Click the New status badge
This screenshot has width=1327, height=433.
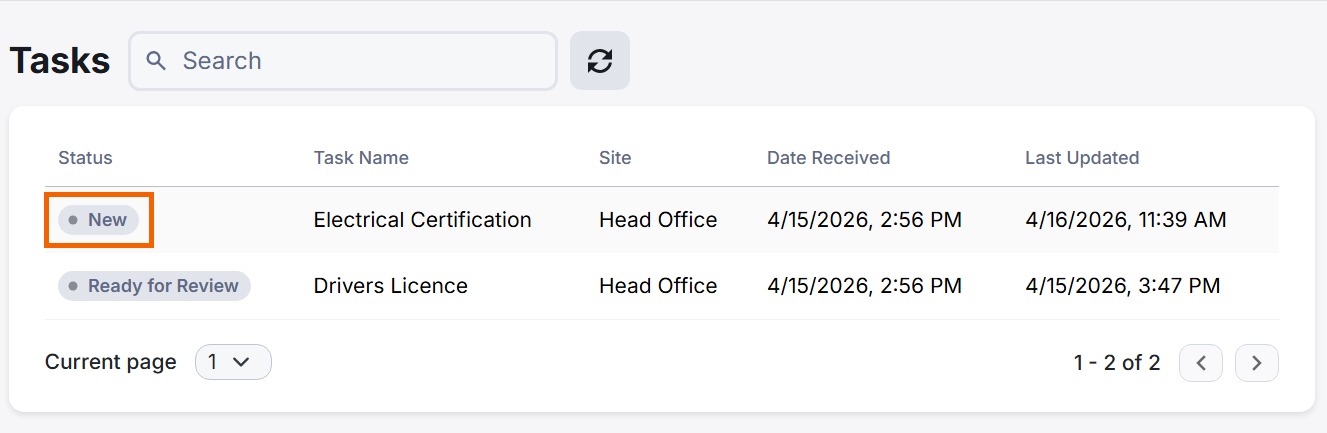click(x=98, y=220)
